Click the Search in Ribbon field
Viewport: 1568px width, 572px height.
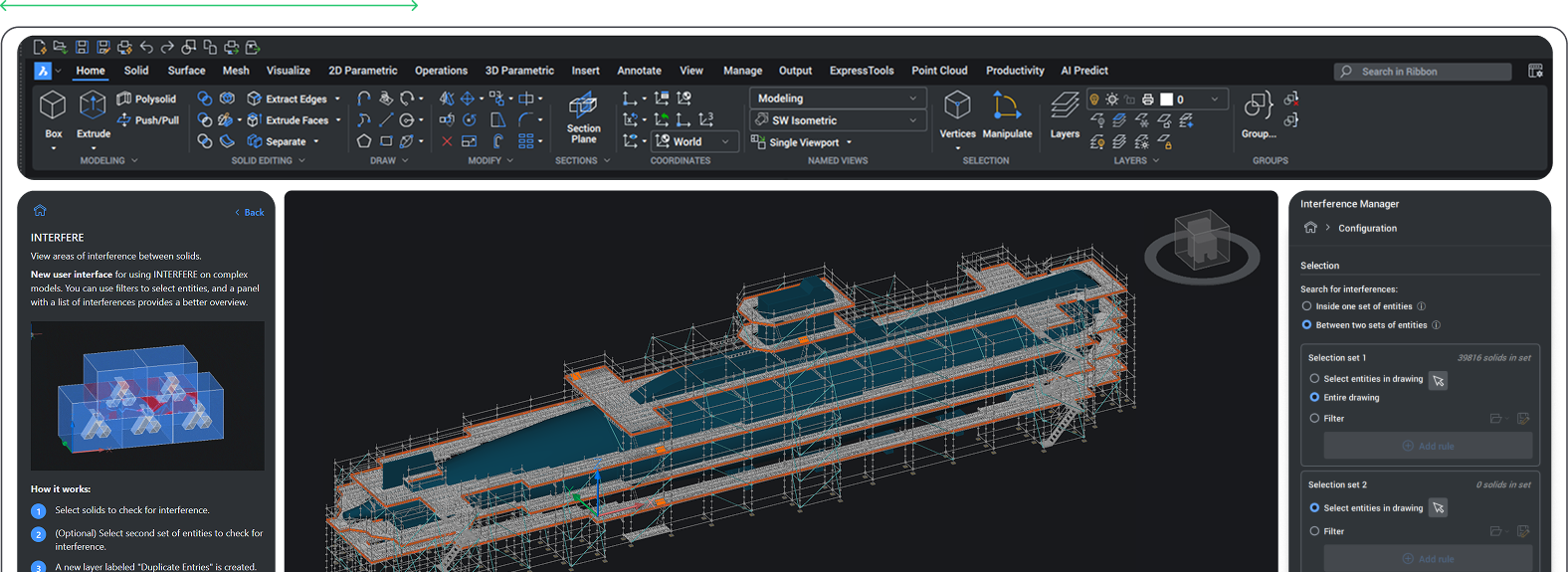click(x=1423, y=72)
